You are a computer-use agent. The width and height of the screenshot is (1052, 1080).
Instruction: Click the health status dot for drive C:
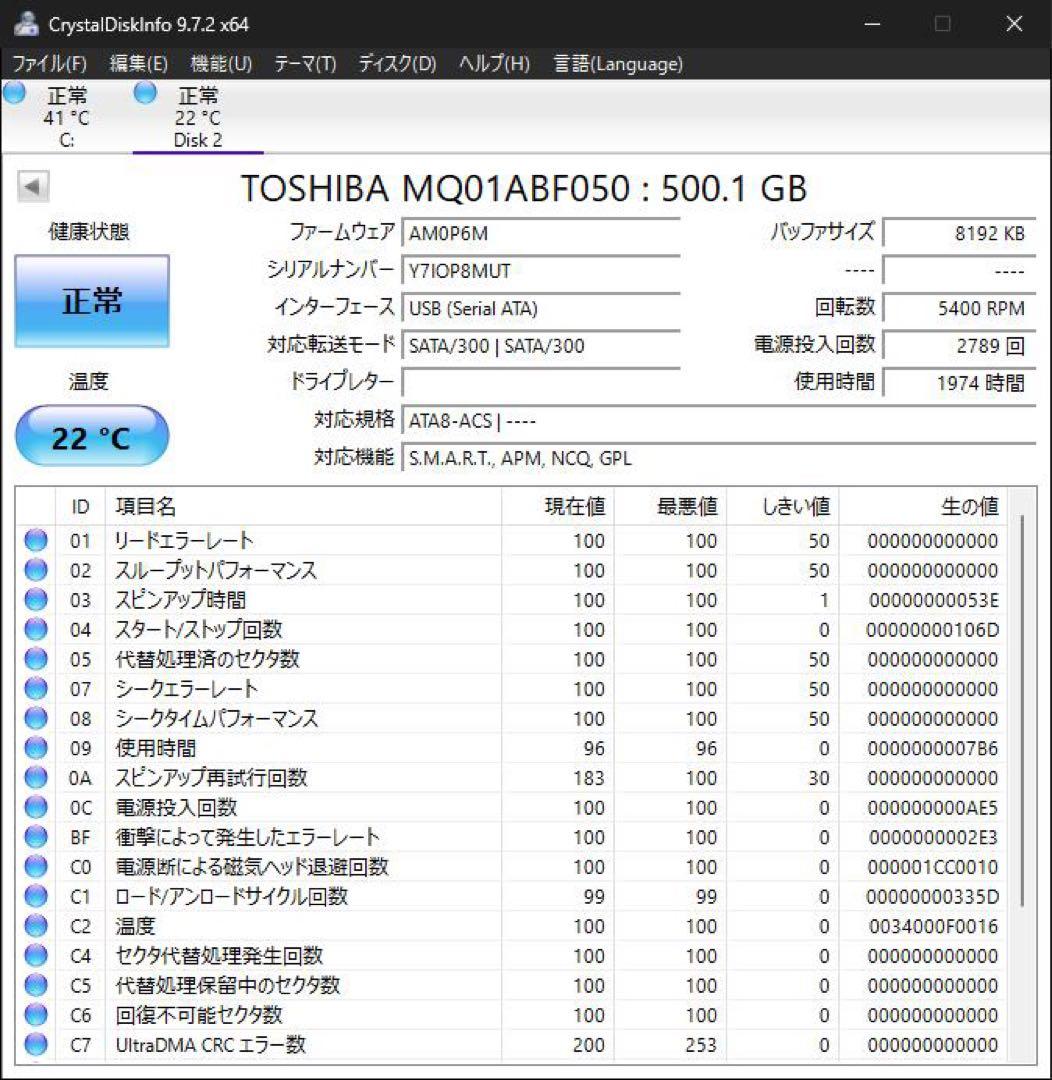(x=14, y=92)
